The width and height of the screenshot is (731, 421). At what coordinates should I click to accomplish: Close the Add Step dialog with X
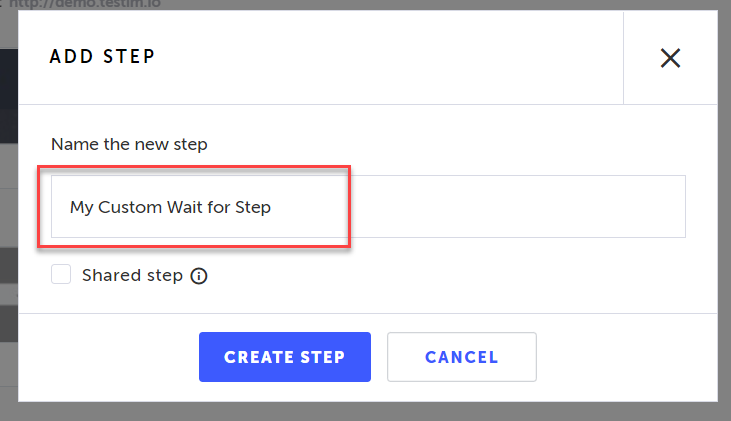click(670, 58)
